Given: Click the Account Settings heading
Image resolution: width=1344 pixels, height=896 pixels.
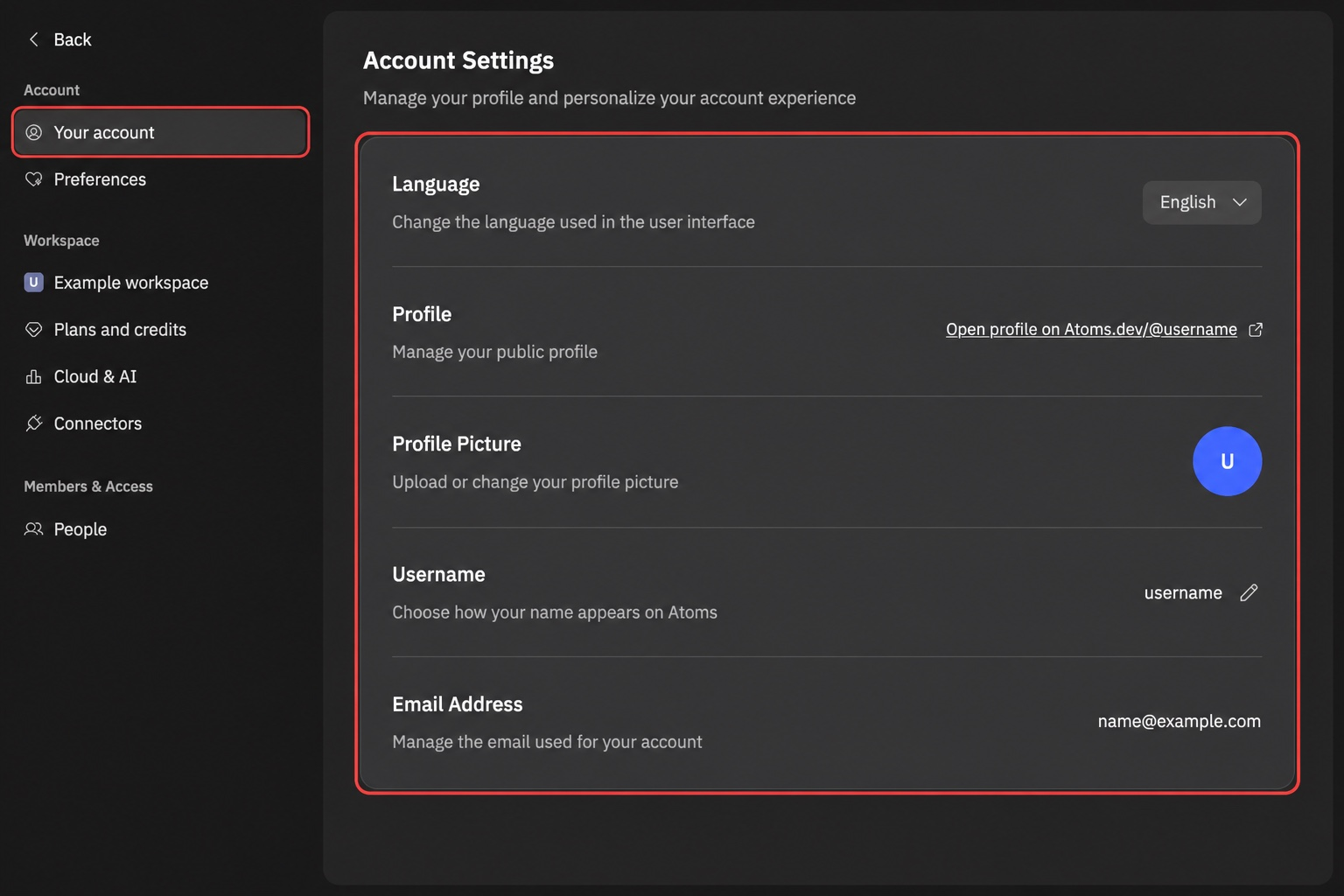Looking at the screenshot, I should [x=458, y=60].
